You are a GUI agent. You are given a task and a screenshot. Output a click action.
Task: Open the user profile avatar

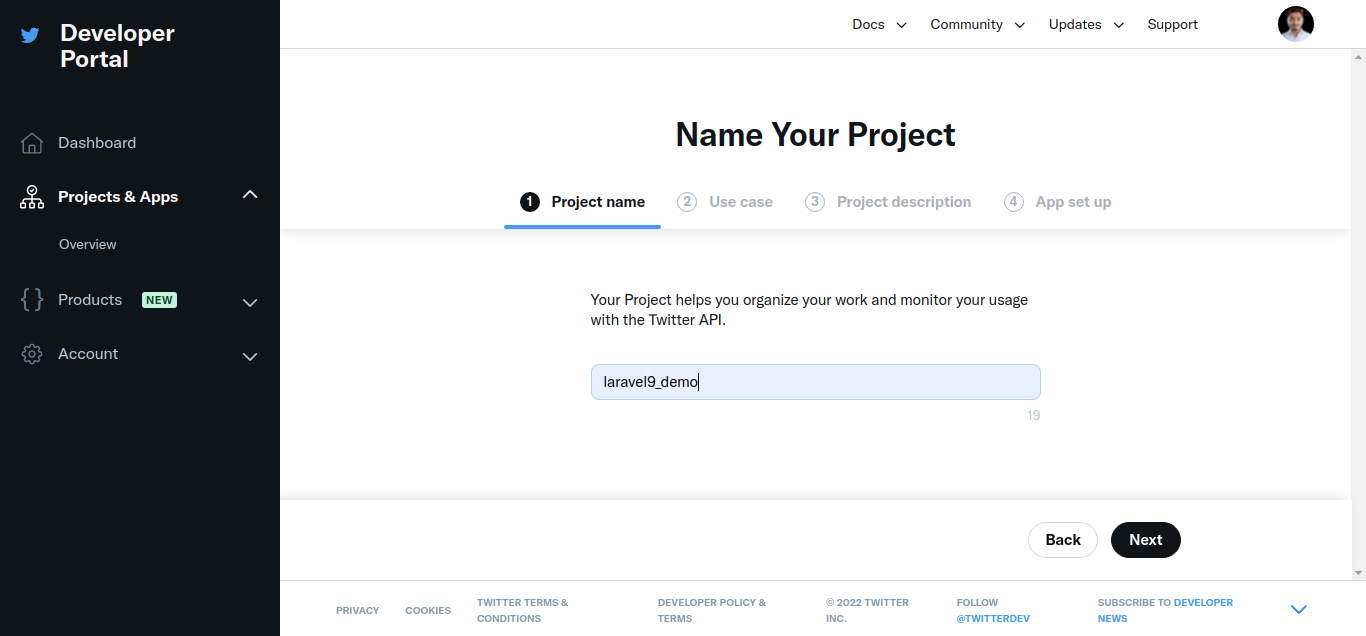[x=1295, y=24]
